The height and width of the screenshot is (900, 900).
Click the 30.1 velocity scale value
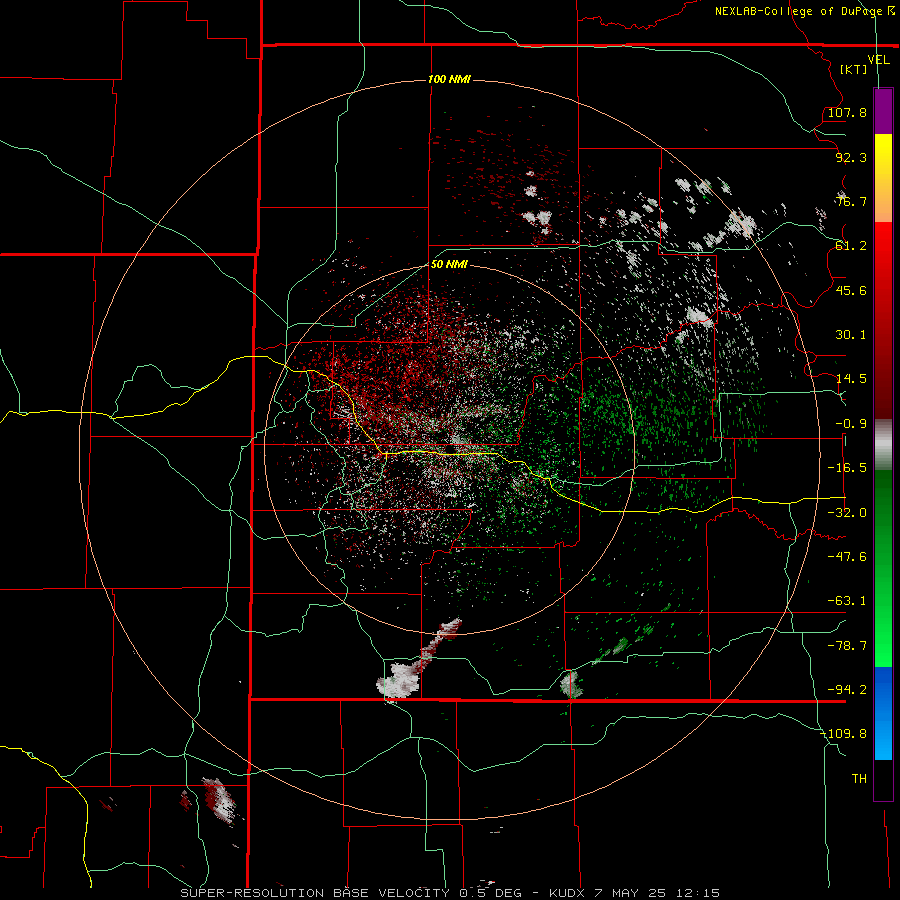[851, 335]
